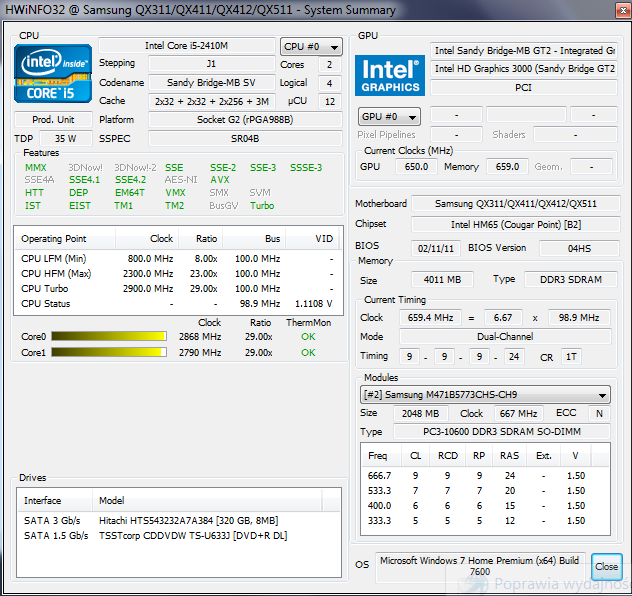Click the GPU clock 650.0 field
The width and height of the screenshot is (632, 596).
[x=416, y=166]
